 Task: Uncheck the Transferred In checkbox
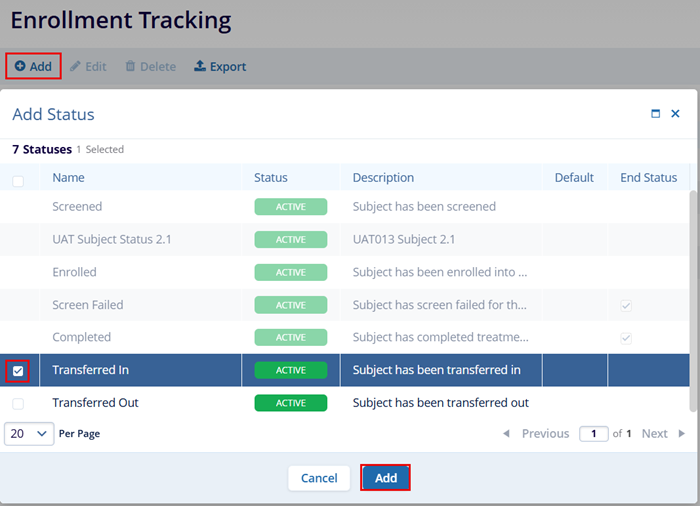tap(18, 371)
